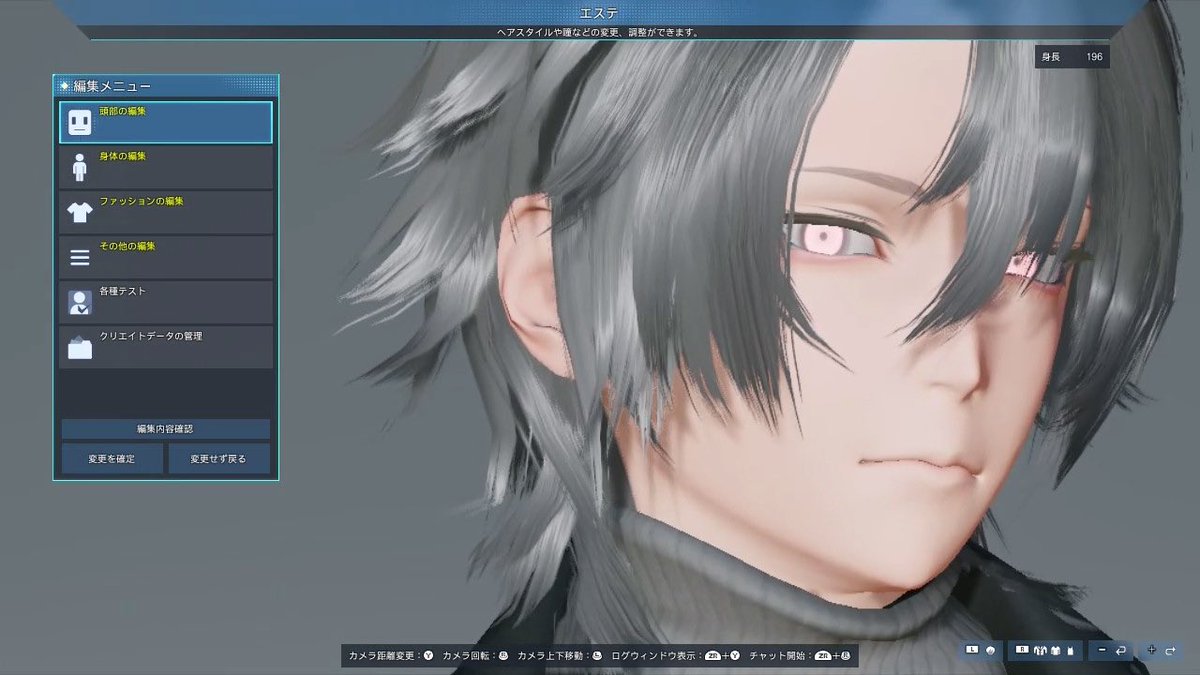
Task: Click the undo arrow next to the minus icon
Action: click(x=1121, y=650)
